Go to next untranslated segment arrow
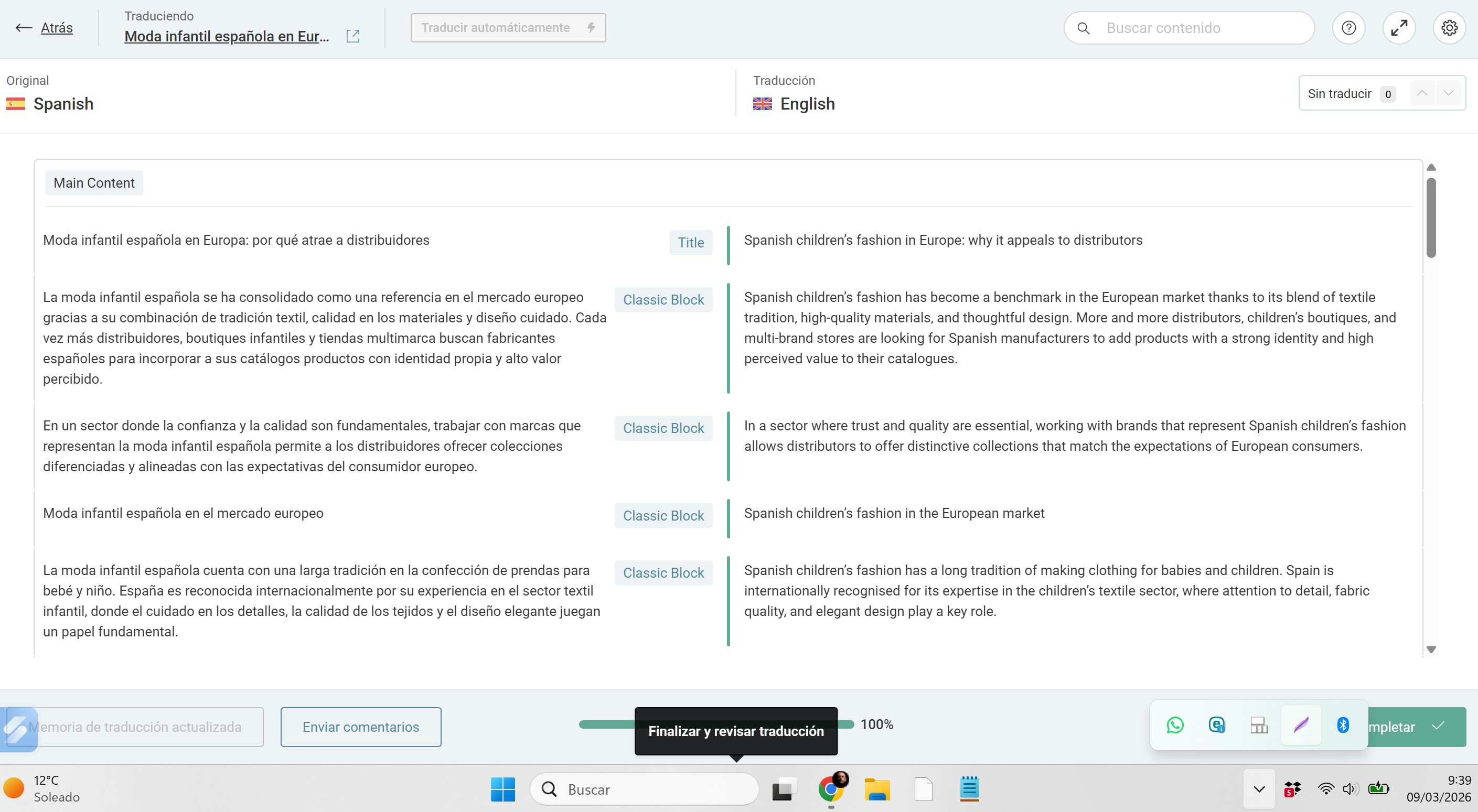The width and height of the screenshot is (1478, 812). click(x=1448, y=93)
